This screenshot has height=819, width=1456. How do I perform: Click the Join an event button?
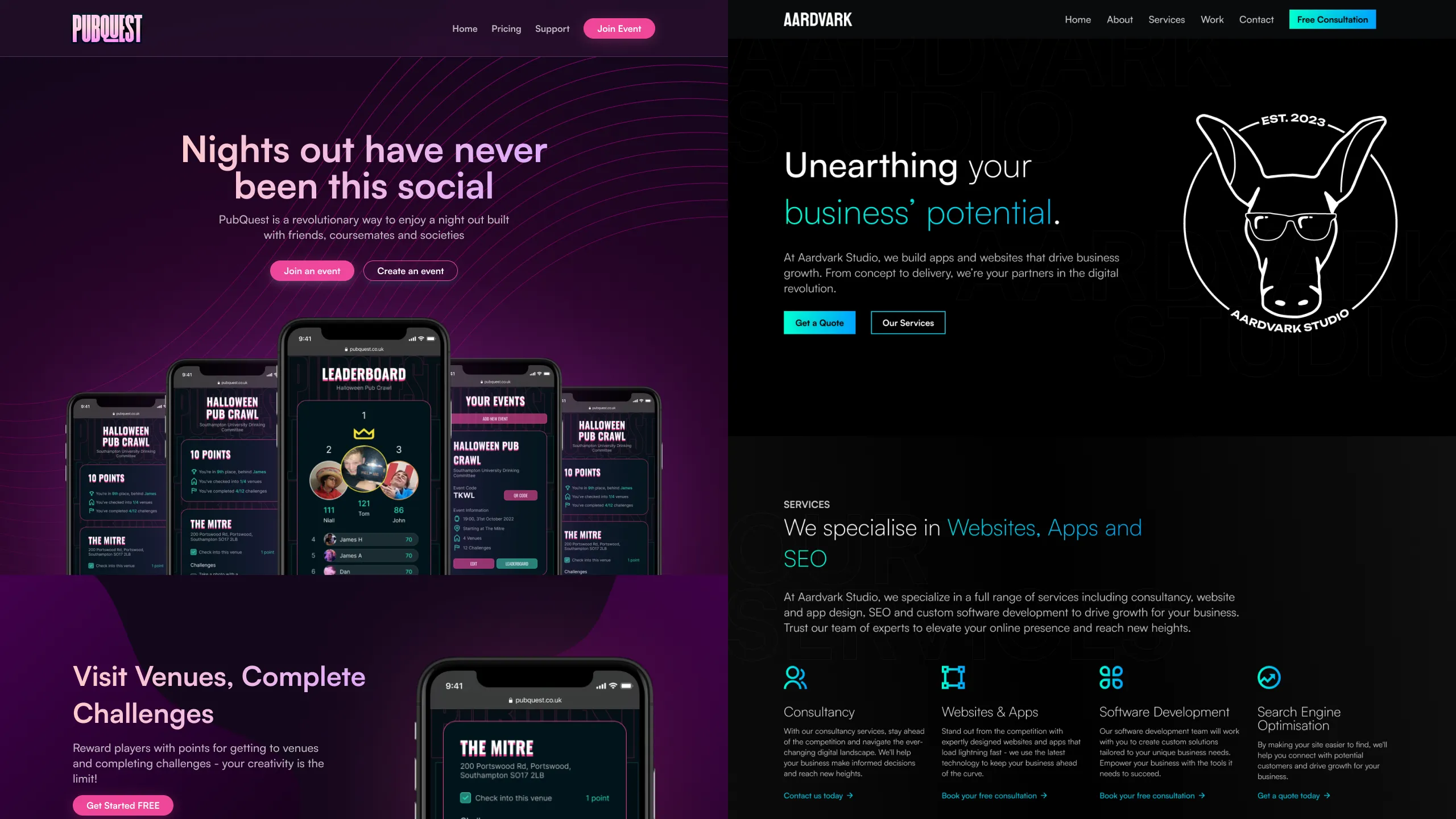tap(312, 271)
